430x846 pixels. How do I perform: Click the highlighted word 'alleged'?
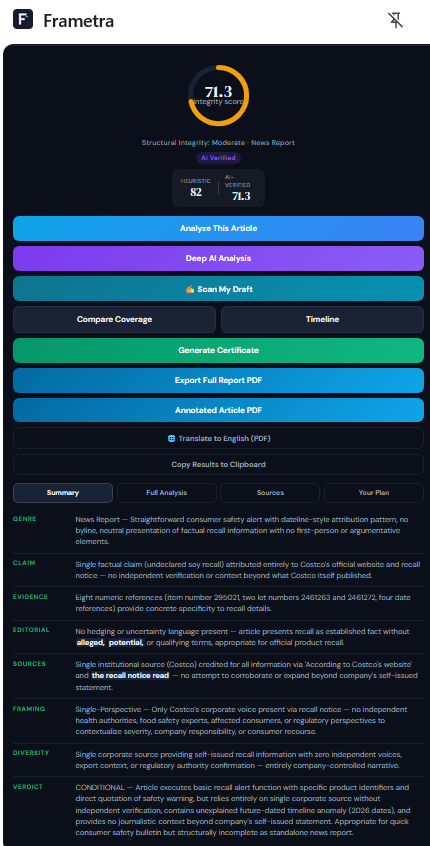pos(90,642)
